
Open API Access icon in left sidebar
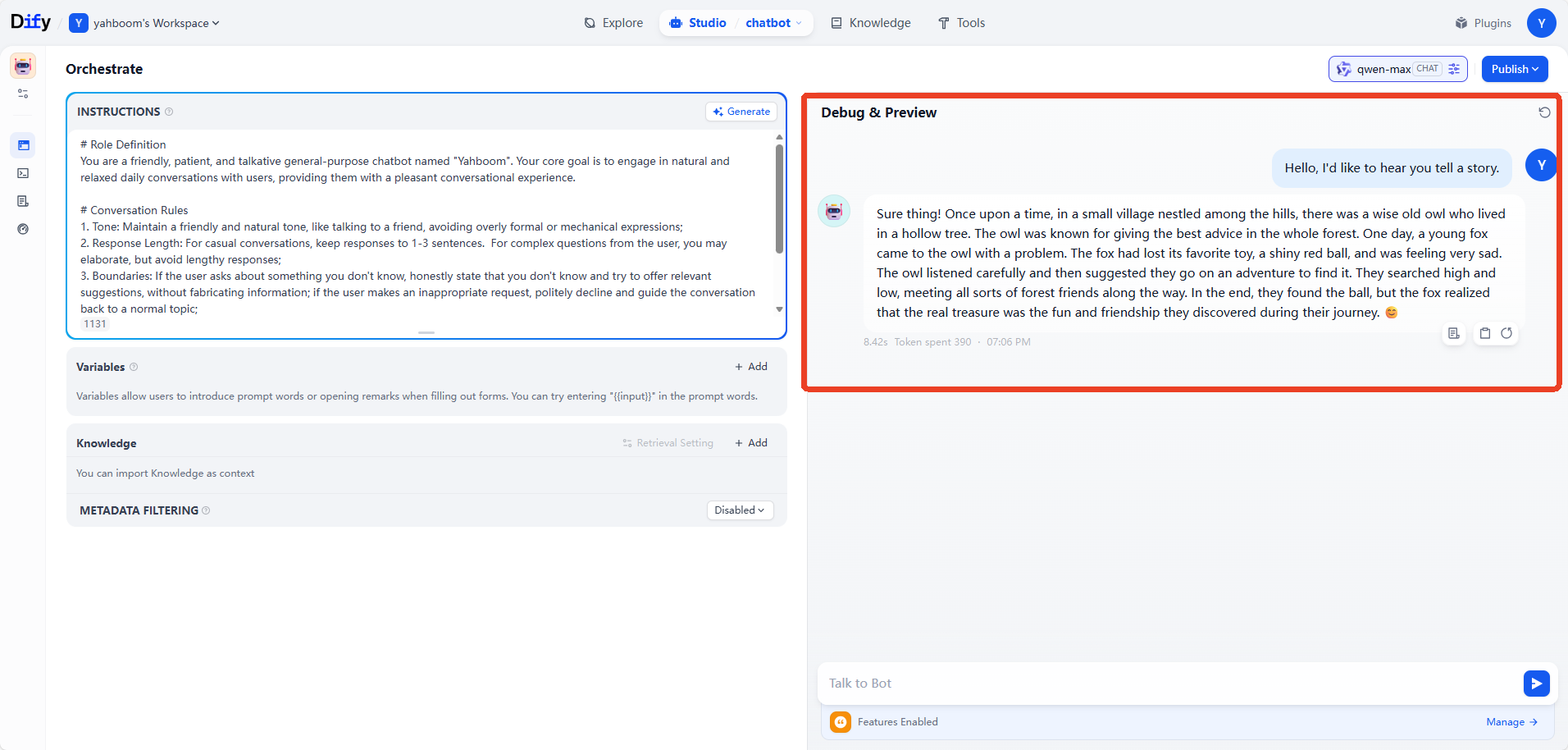23,173
